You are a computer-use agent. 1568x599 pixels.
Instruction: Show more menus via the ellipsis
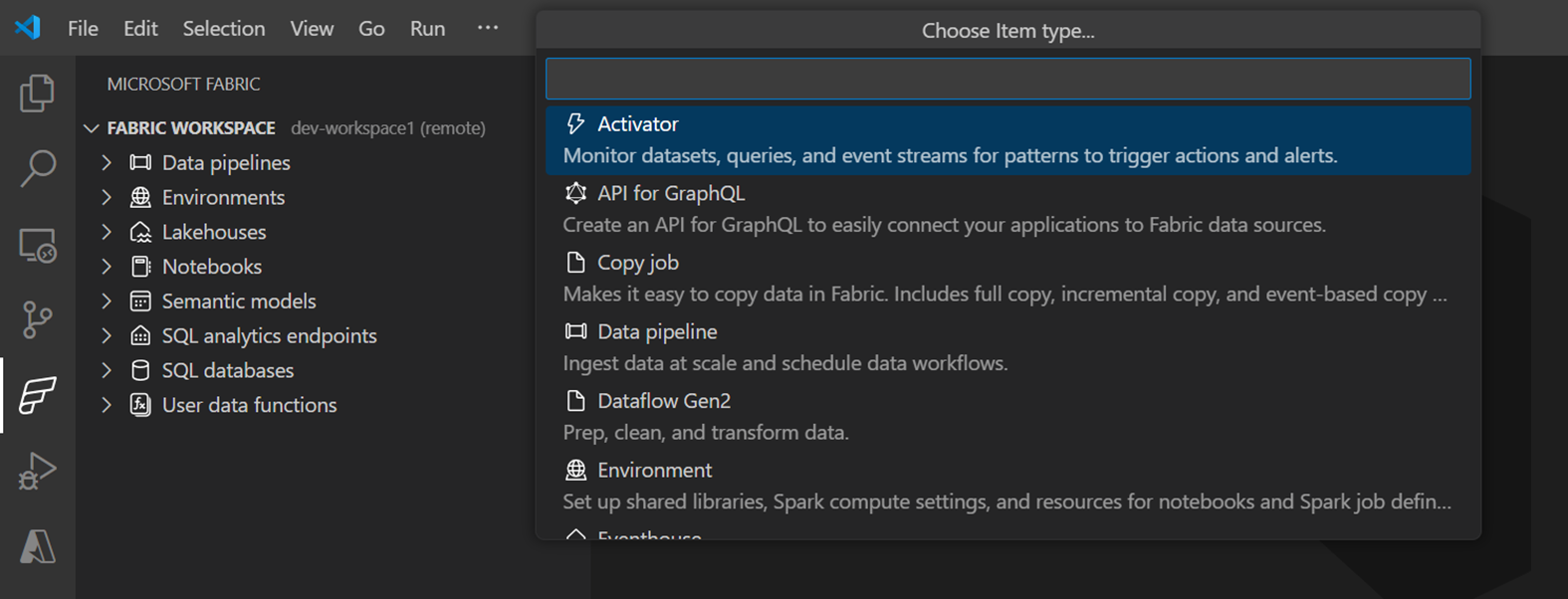(x=488, y=28)
